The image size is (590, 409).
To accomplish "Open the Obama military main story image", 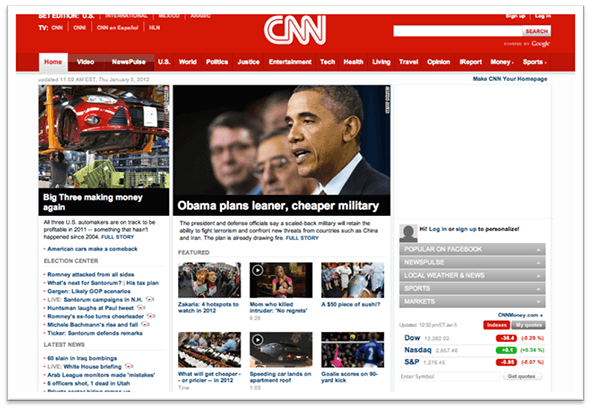I will pyautogui.click(x=281, y=140).
